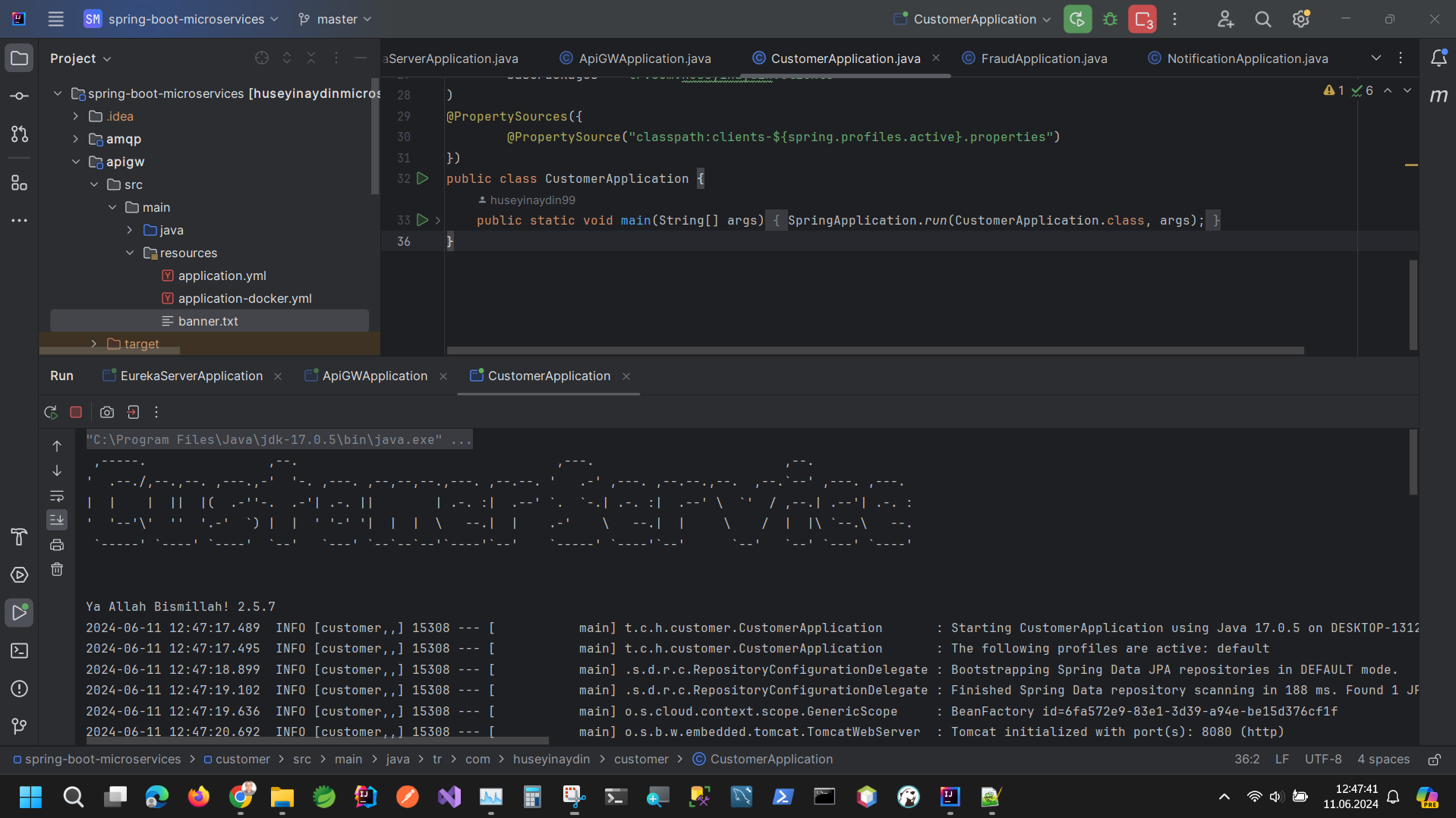Open Code With Me icon
Image resolution: width=1456 pixels, height=818 pixels.
[1225, 19]
